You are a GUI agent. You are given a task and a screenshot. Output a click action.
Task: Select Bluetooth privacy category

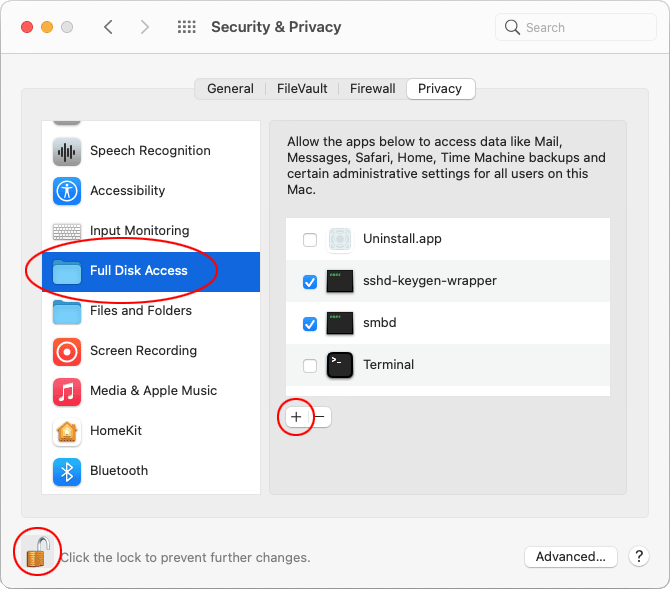coord(151,471)
